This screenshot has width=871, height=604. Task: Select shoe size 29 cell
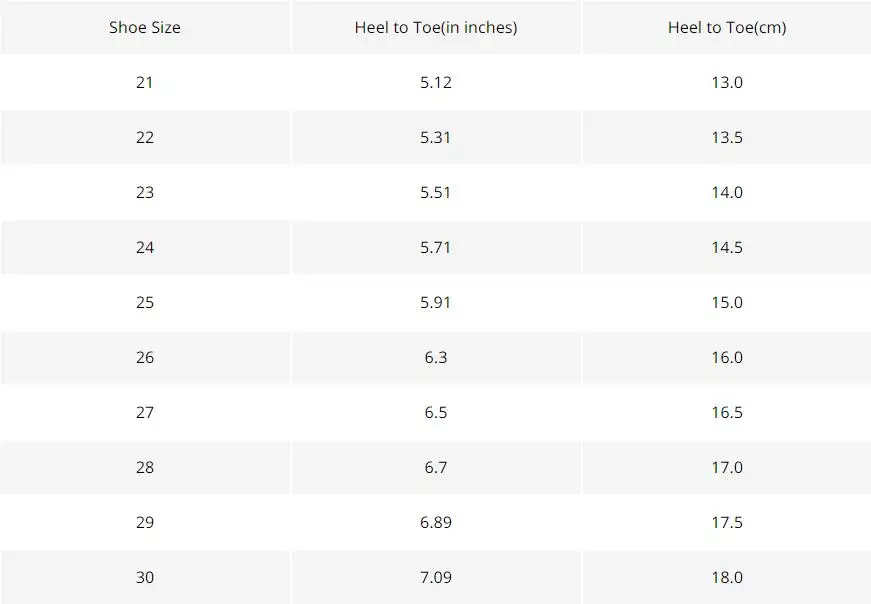pyautogui.click(x=144, y=522)
